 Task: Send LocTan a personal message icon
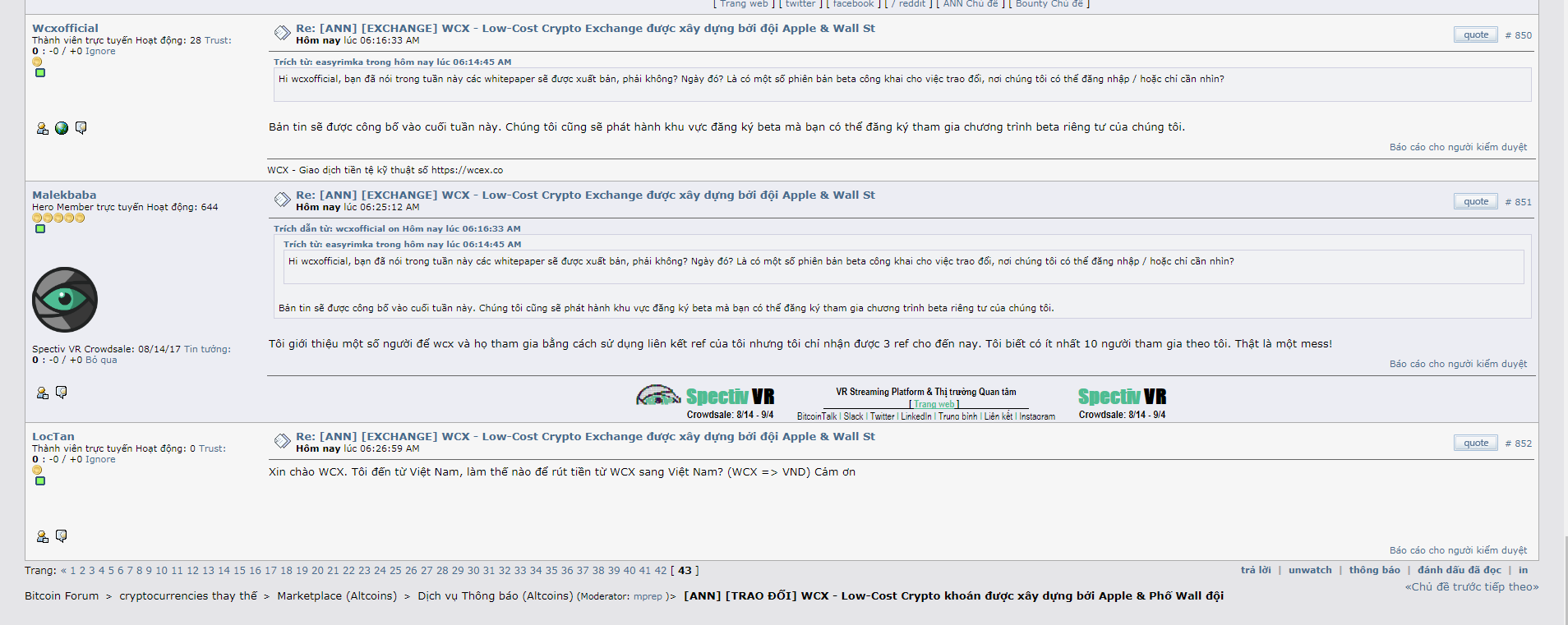click(62, 536)
